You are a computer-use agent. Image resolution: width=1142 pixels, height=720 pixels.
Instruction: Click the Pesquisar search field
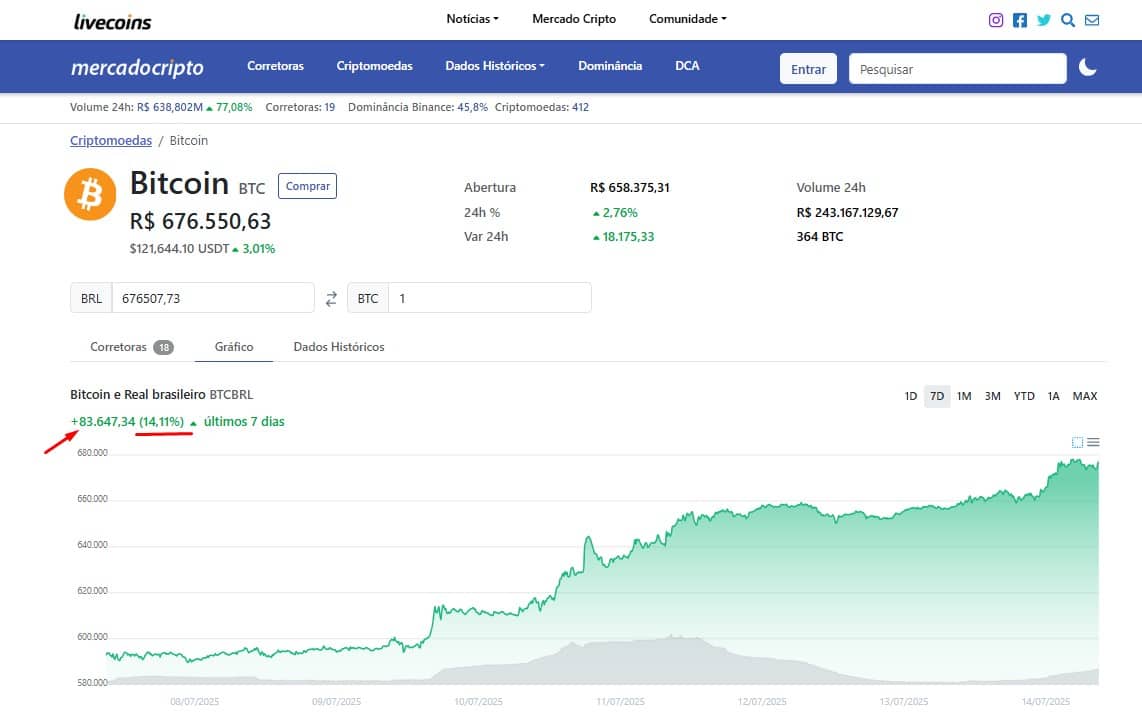pos(958,69)
